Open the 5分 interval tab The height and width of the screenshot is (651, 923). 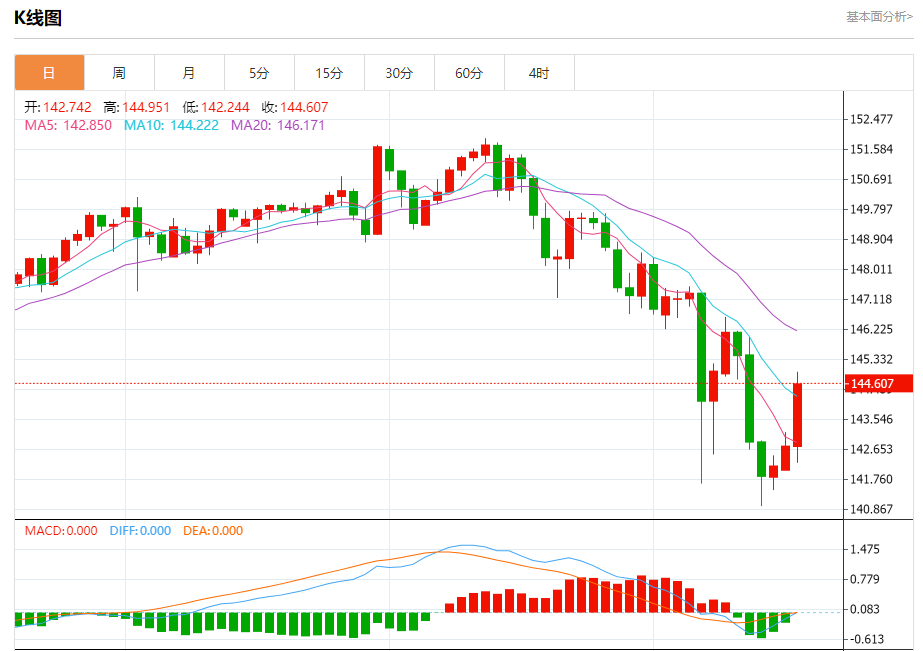point(260,72)
